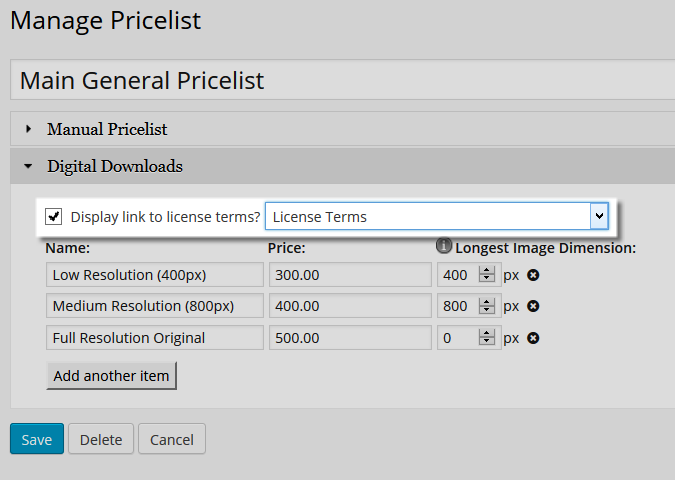Click the 300.00 price field

pos(348,275)
